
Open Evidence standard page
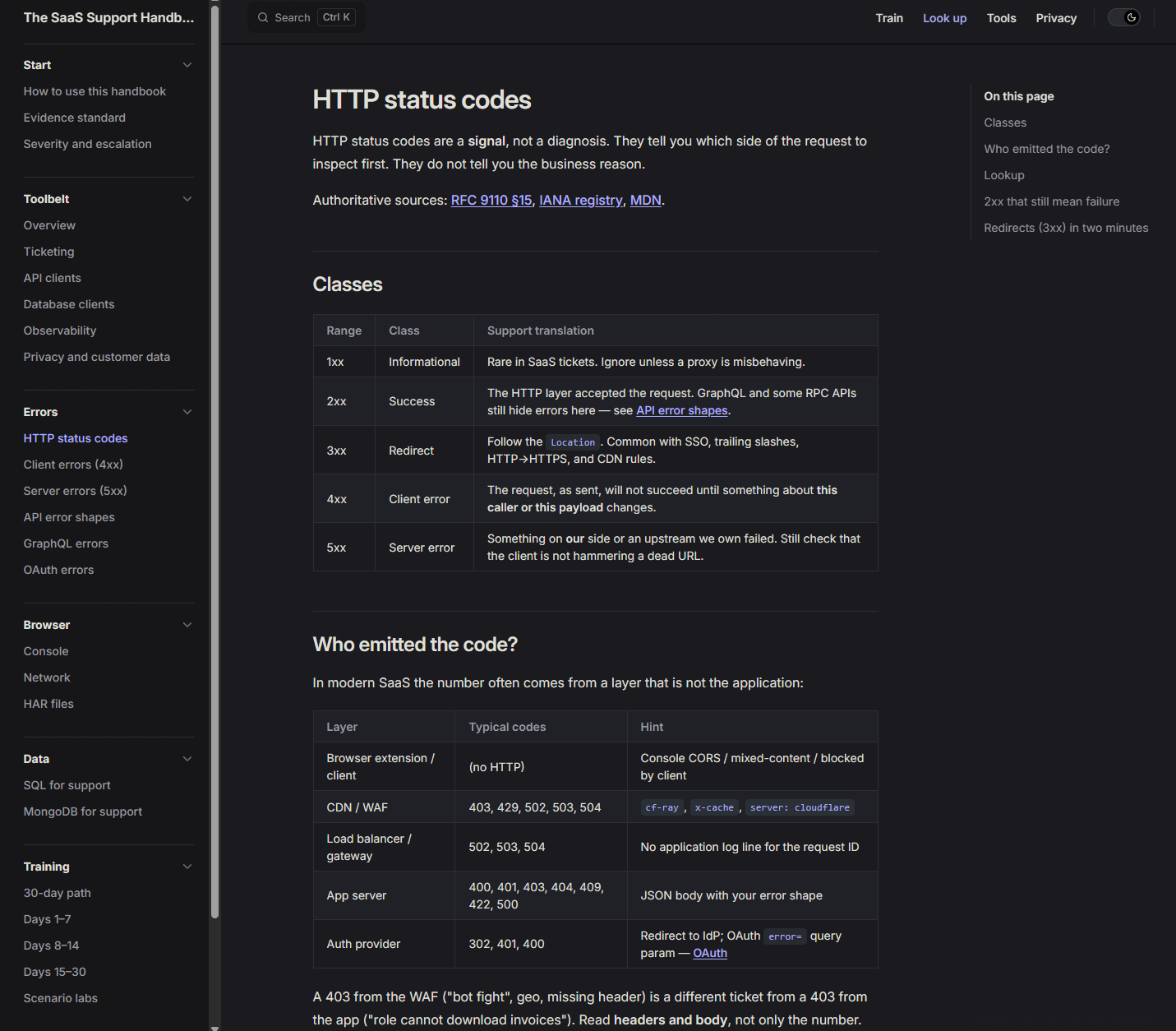[75, 118]
